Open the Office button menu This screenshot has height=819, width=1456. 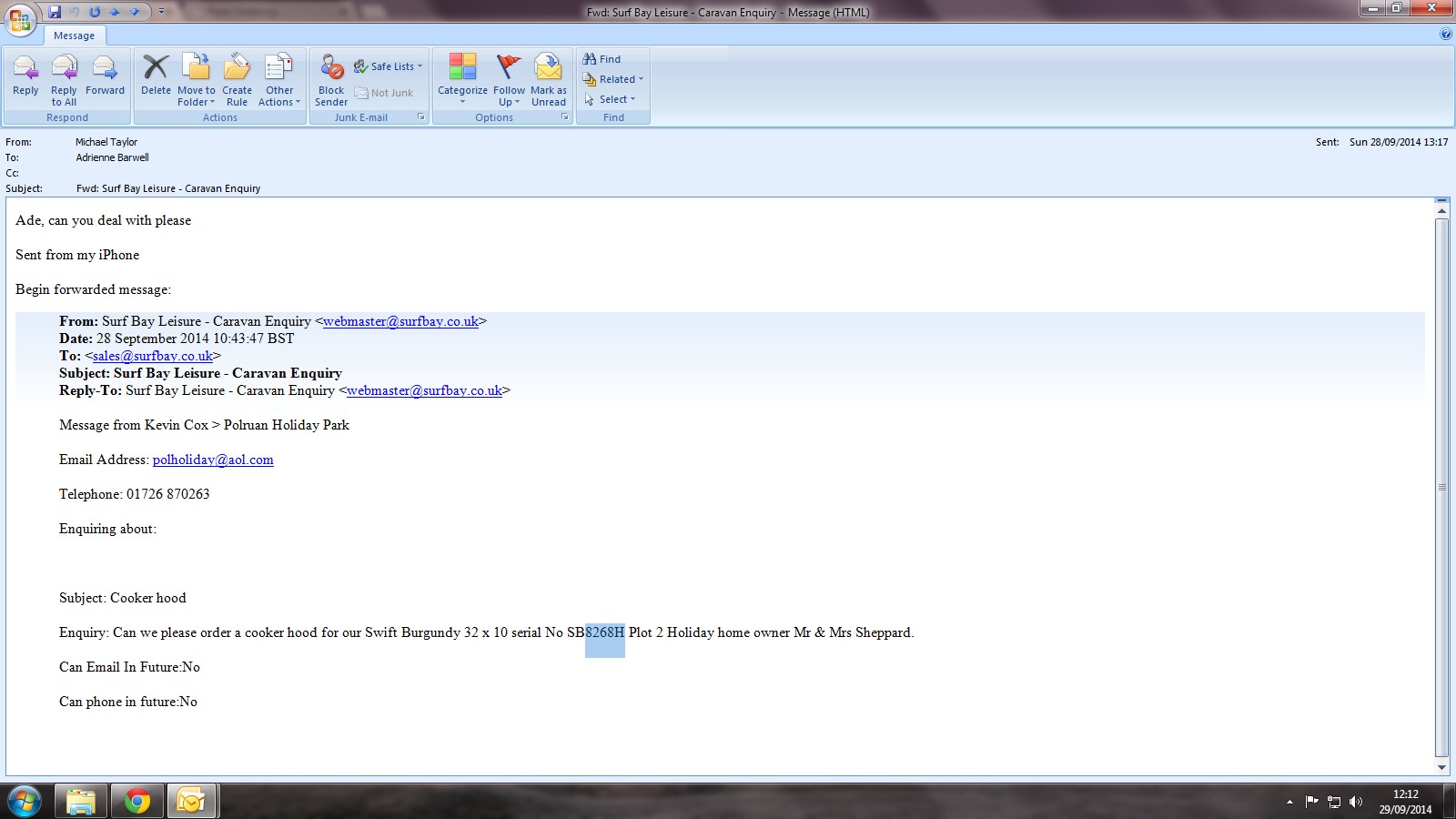(x=20, y=18)
